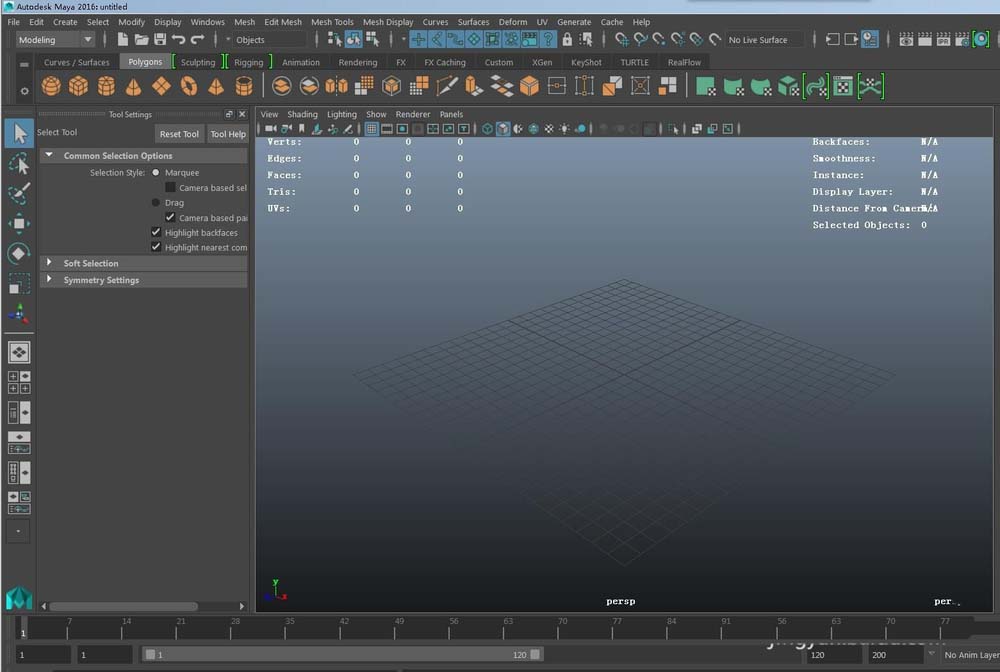This screenshot has width=1000, height=672.
Task: Create a polygon cube from the shelf
Action: tap(78, 87)
